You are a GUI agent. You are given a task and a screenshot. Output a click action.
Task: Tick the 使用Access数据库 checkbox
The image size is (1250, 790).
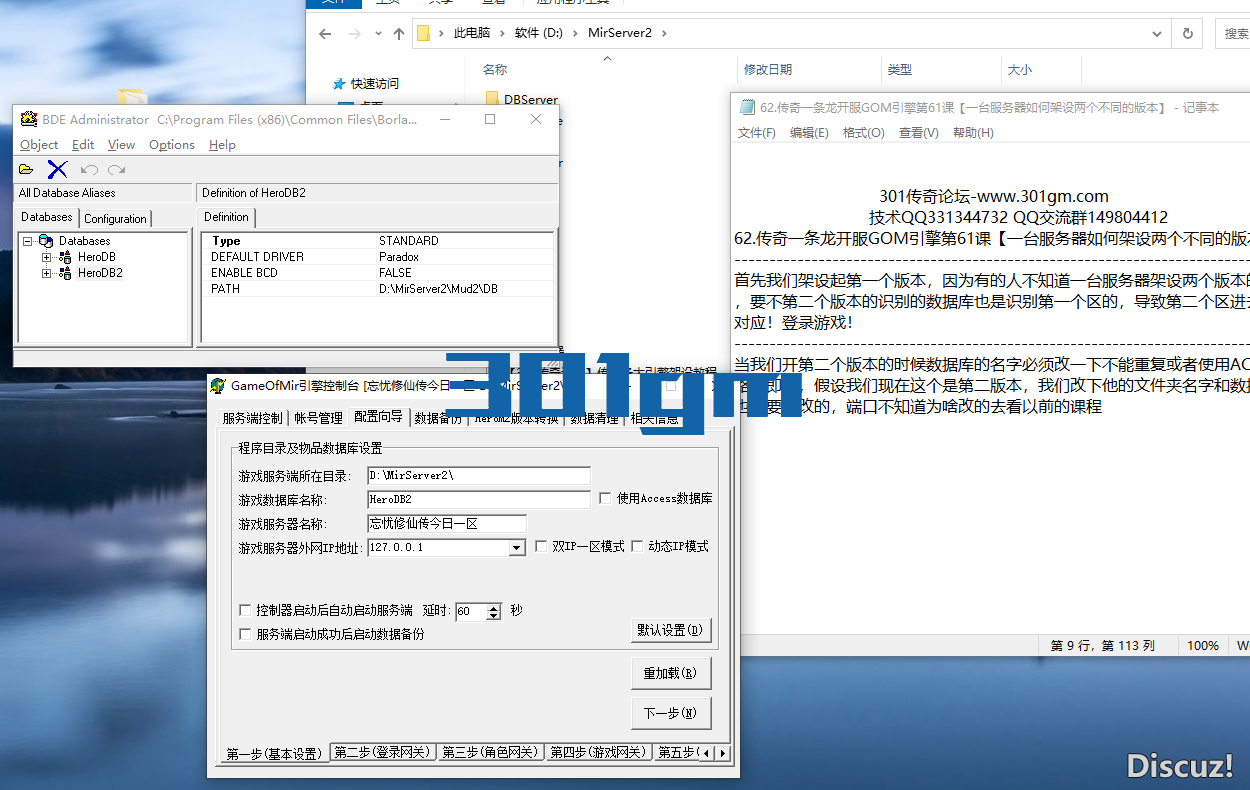605,498
